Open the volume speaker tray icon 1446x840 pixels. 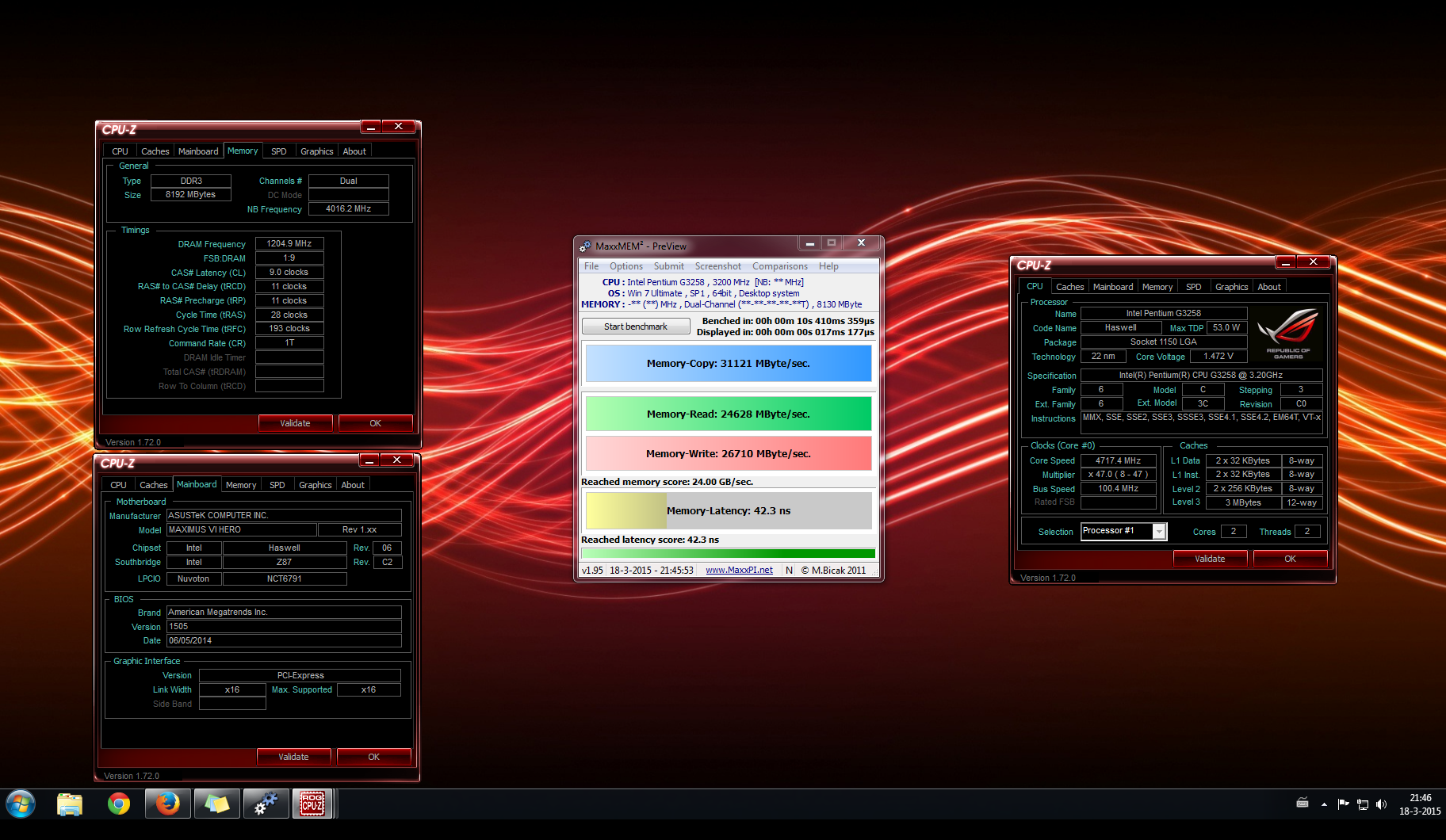[x=1381, y=804]
